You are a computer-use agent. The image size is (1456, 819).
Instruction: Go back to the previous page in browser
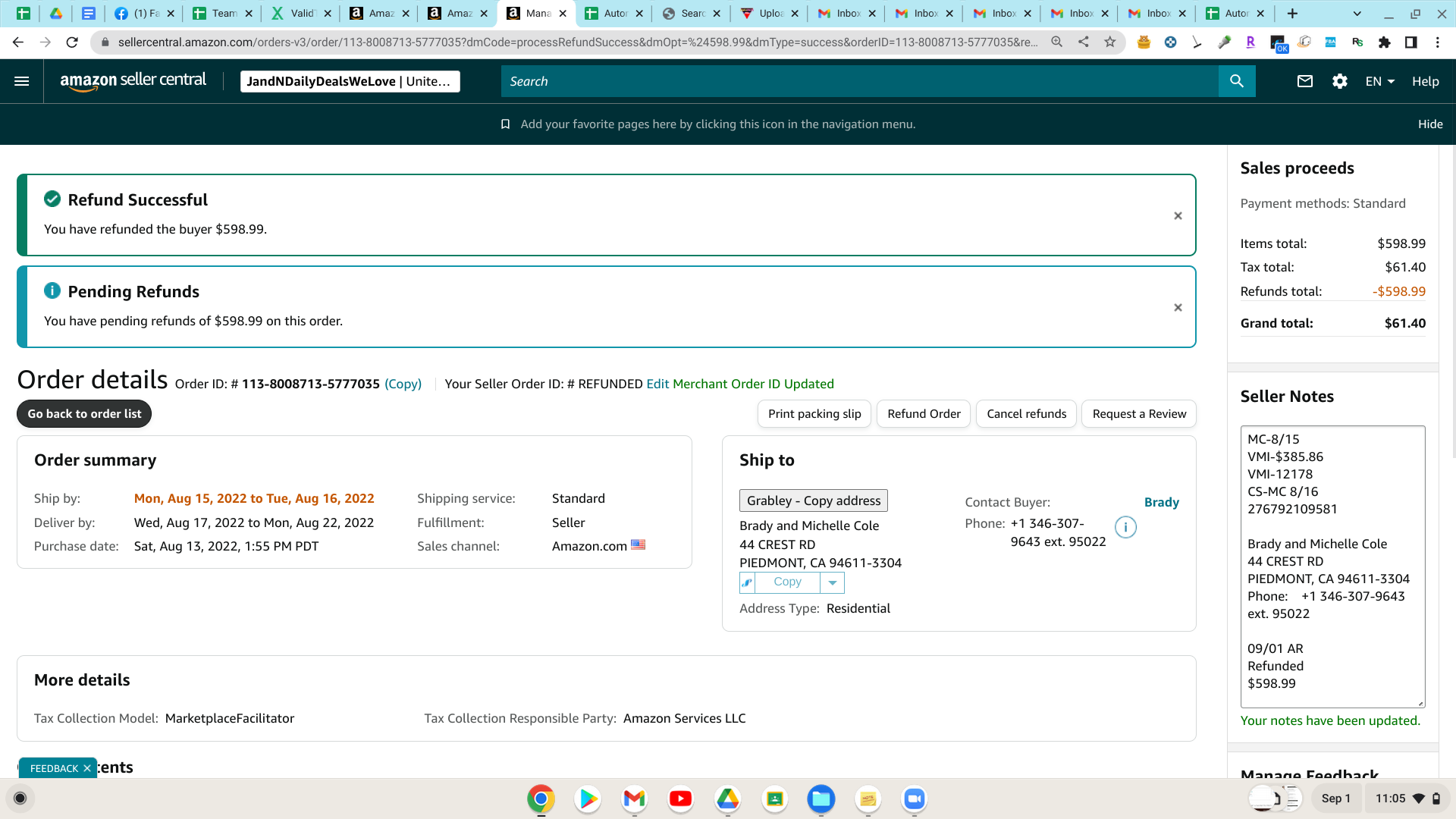[x=18, y=42]
